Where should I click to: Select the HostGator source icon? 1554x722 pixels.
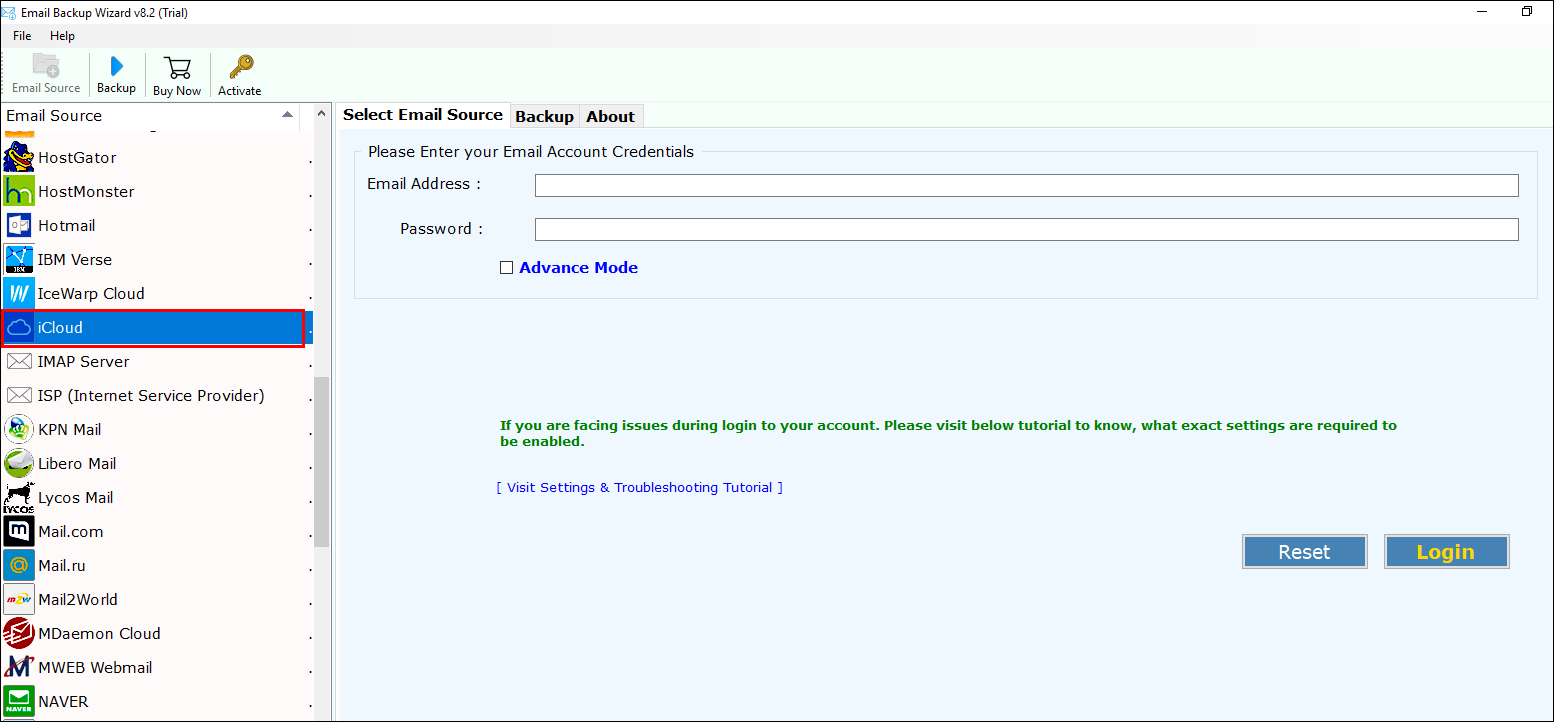click(19, 158)
